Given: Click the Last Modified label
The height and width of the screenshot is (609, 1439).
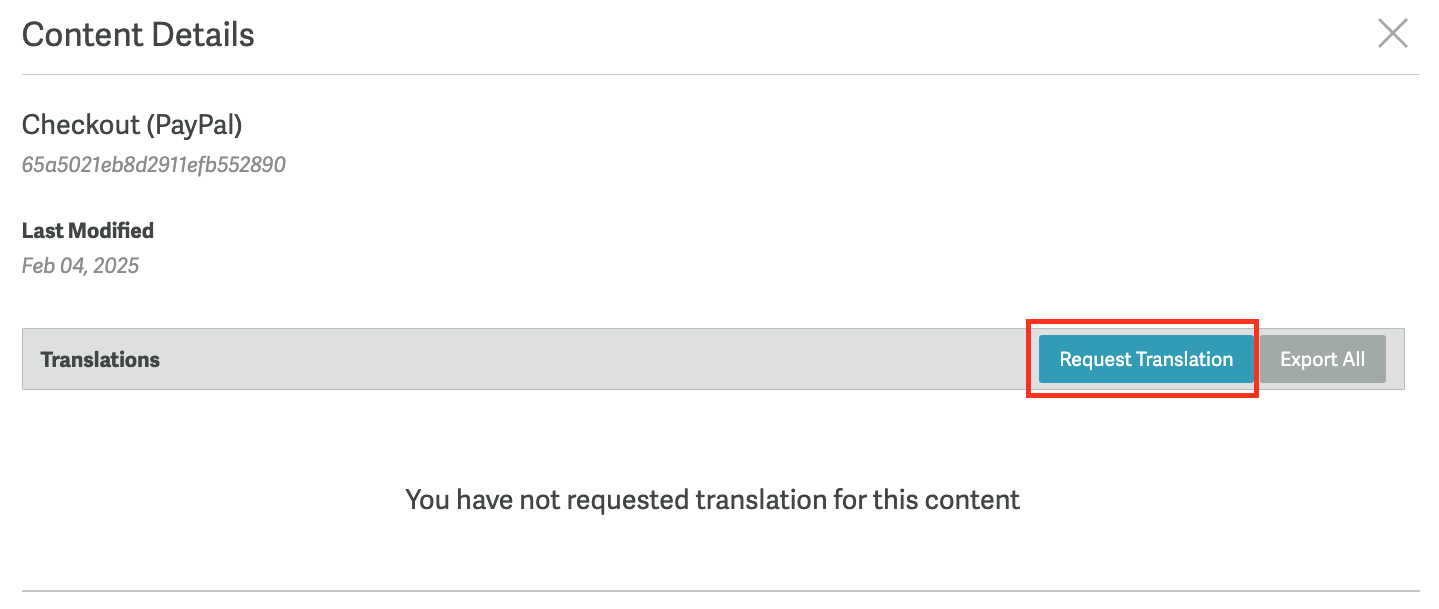Looking at the screenshot, I should coord(88,231).
